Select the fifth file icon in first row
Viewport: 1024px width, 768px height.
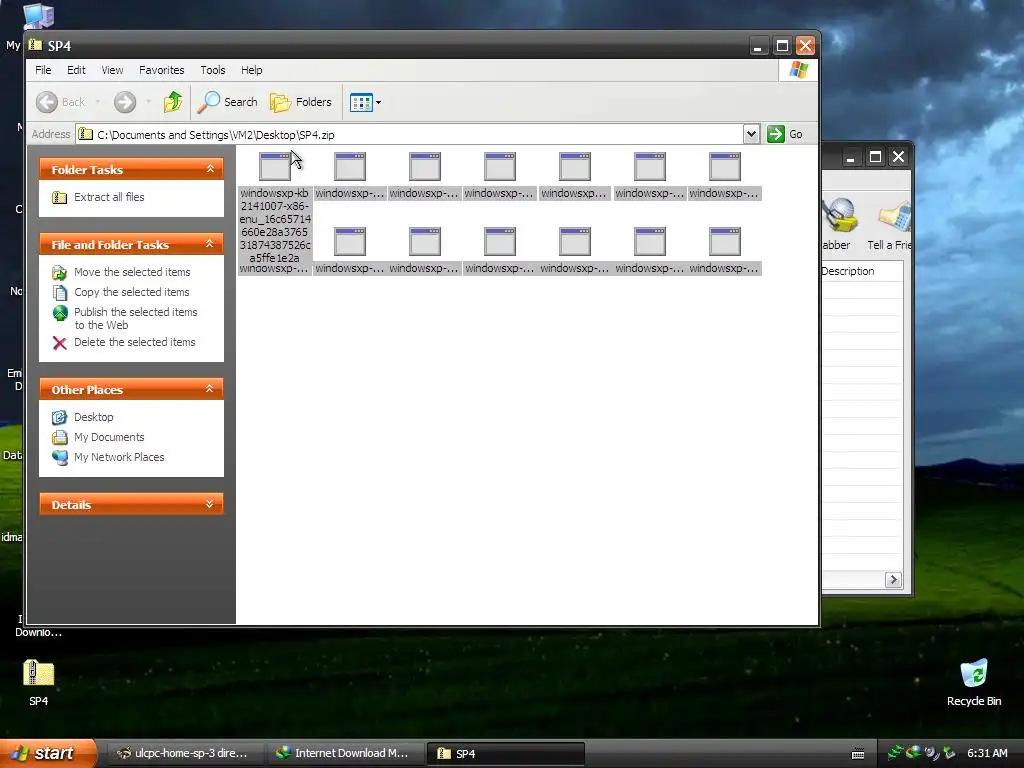575,167
